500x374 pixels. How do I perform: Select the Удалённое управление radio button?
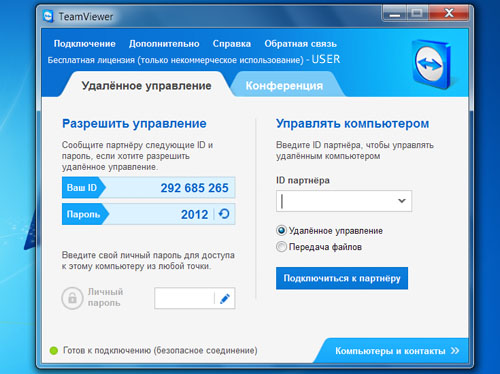(x=281, y=230)
